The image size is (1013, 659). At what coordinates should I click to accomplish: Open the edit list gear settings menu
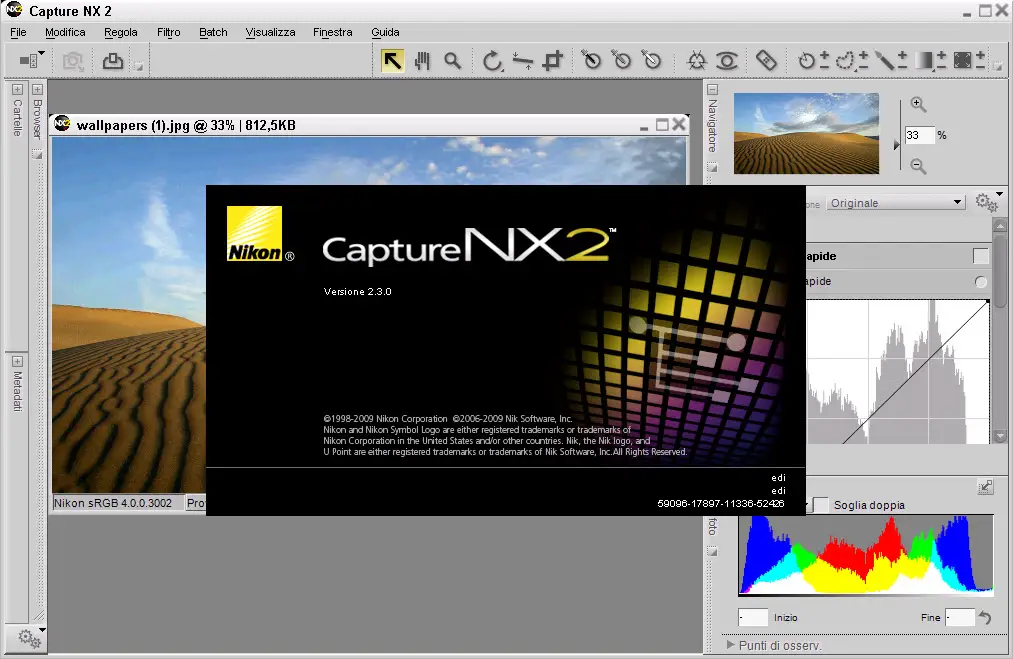[986, 203]
